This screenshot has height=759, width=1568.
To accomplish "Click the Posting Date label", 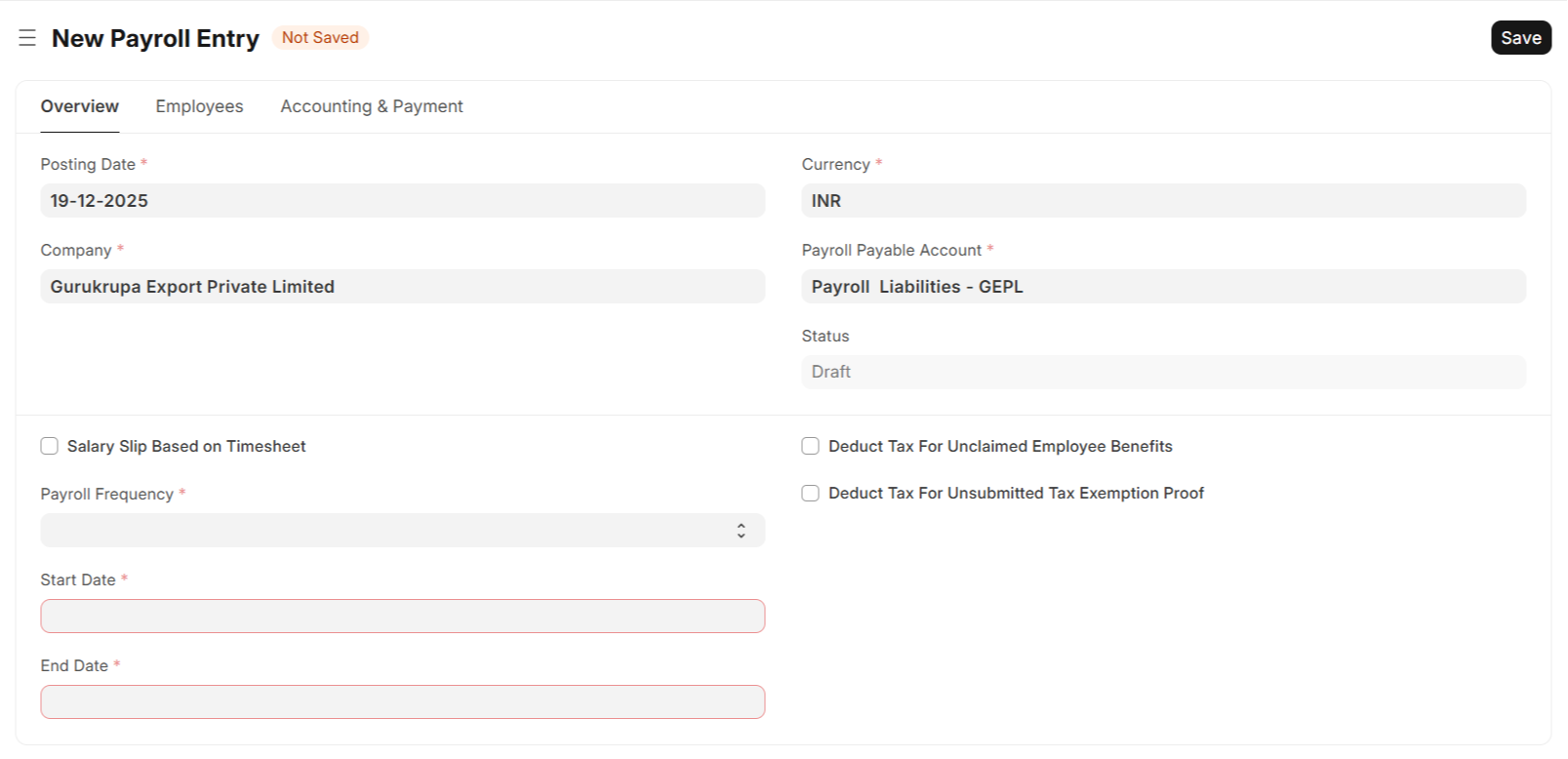I will tap(88, 164).
